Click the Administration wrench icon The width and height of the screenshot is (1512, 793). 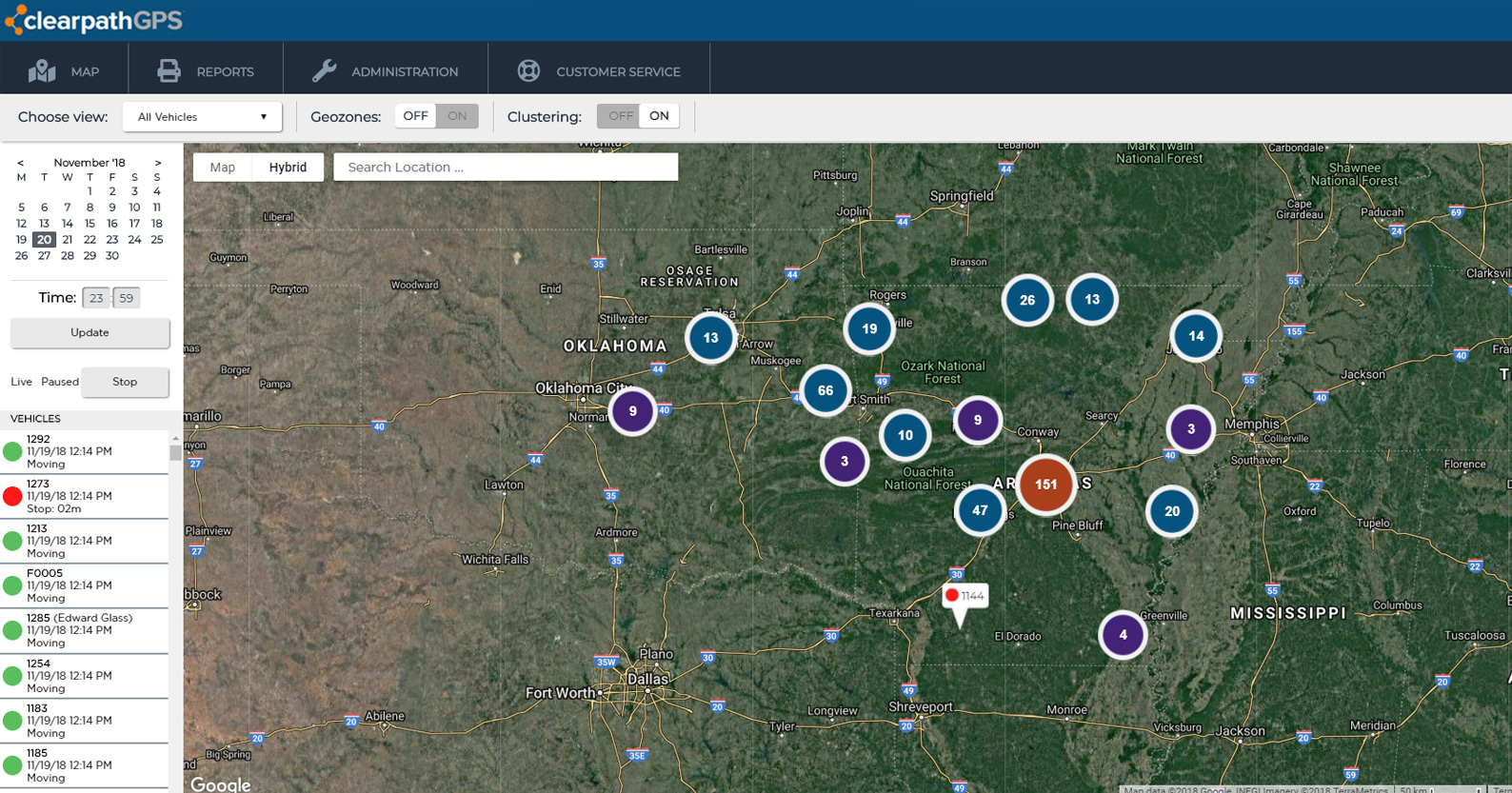click(x=324, y=71)
